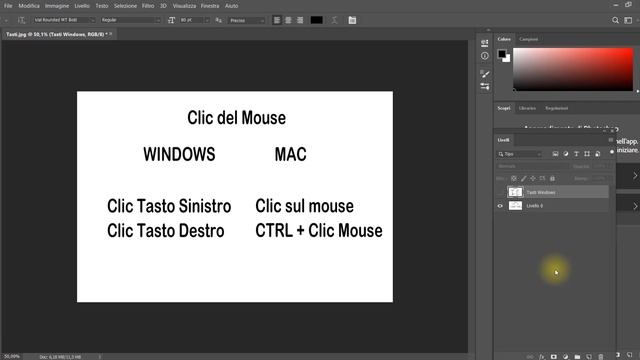The height and width of the screenshot is (360, 640).
Task: Filter layers by adjustment layers
Action: [x=566, y=154]
